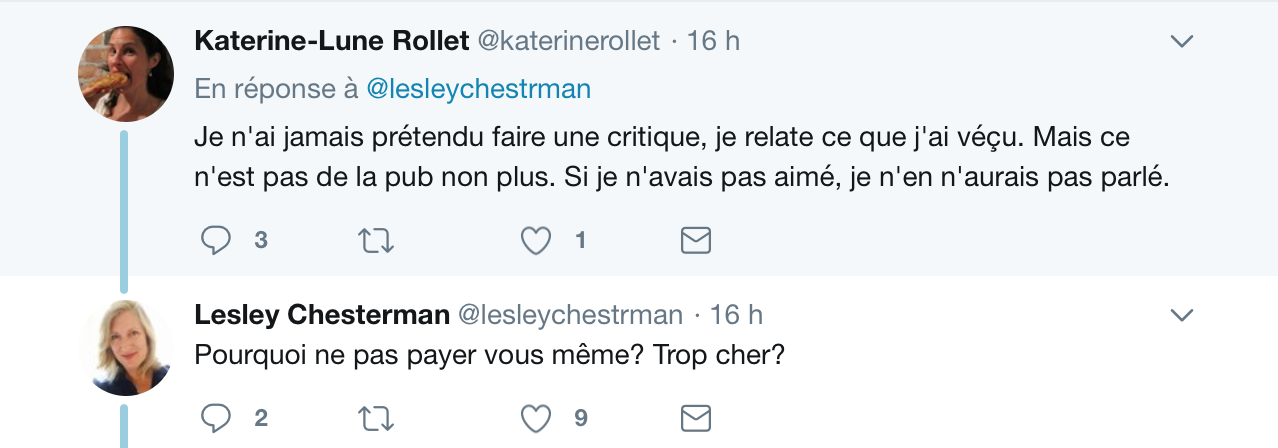Like Lesley Chesterman's tweet about paying
This screenshot has height=448, width=1278.
tap(537, 416)
